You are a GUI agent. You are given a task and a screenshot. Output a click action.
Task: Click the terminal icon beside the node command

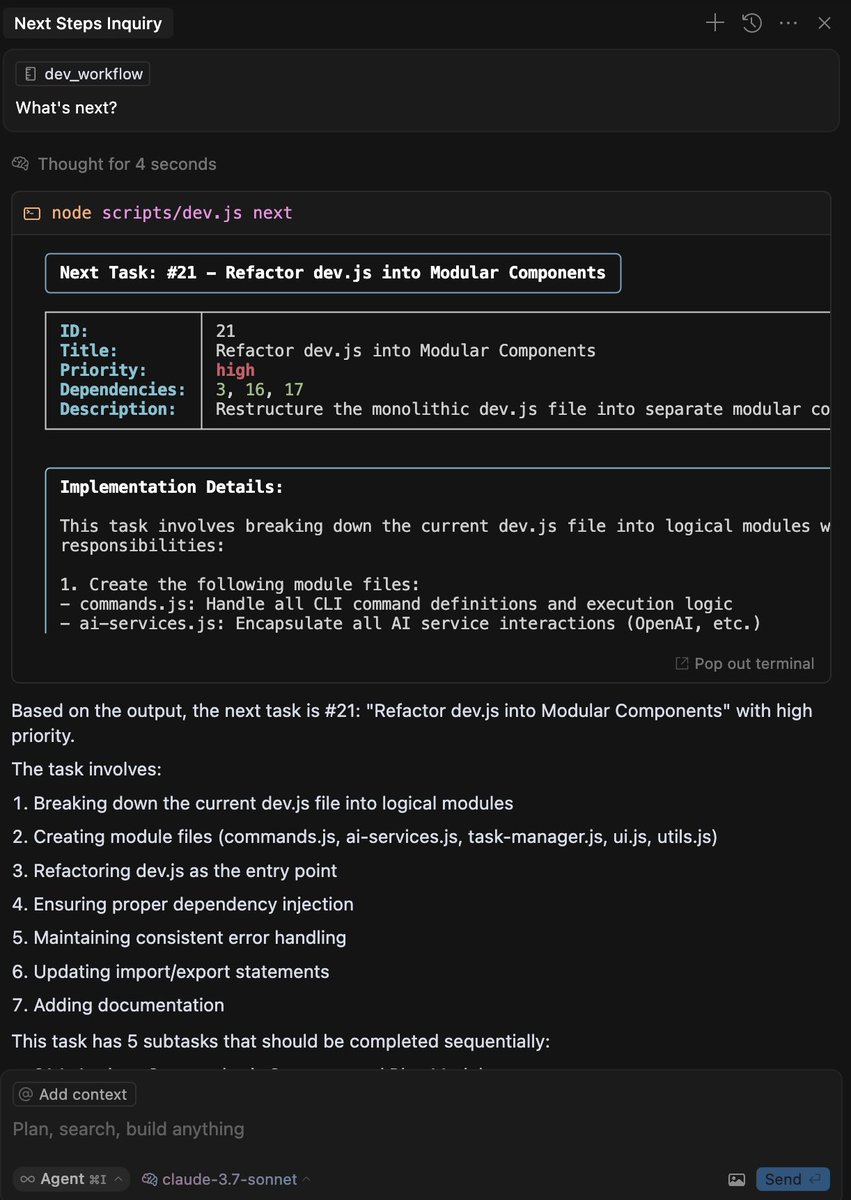pyautogui.click(x=33, y=213)
